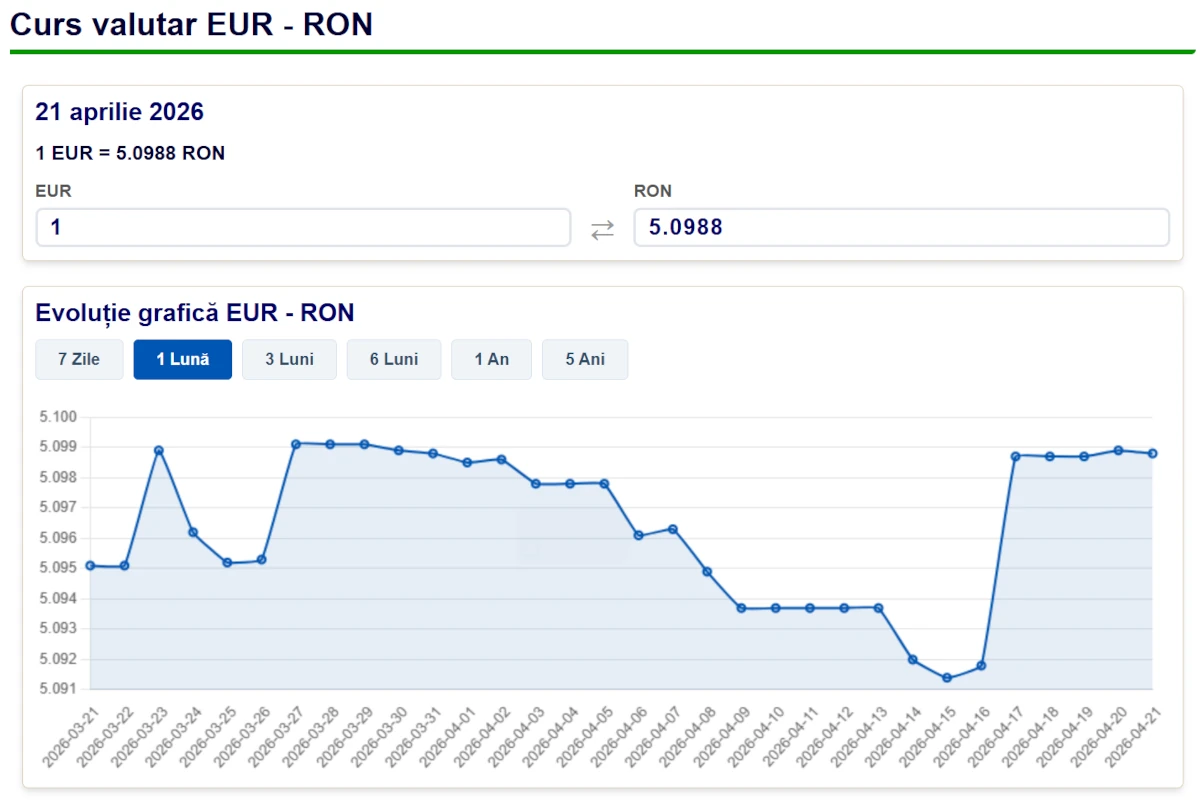
Task: Click the 2026-04-14 data point
Action: (x=913, y=659)
